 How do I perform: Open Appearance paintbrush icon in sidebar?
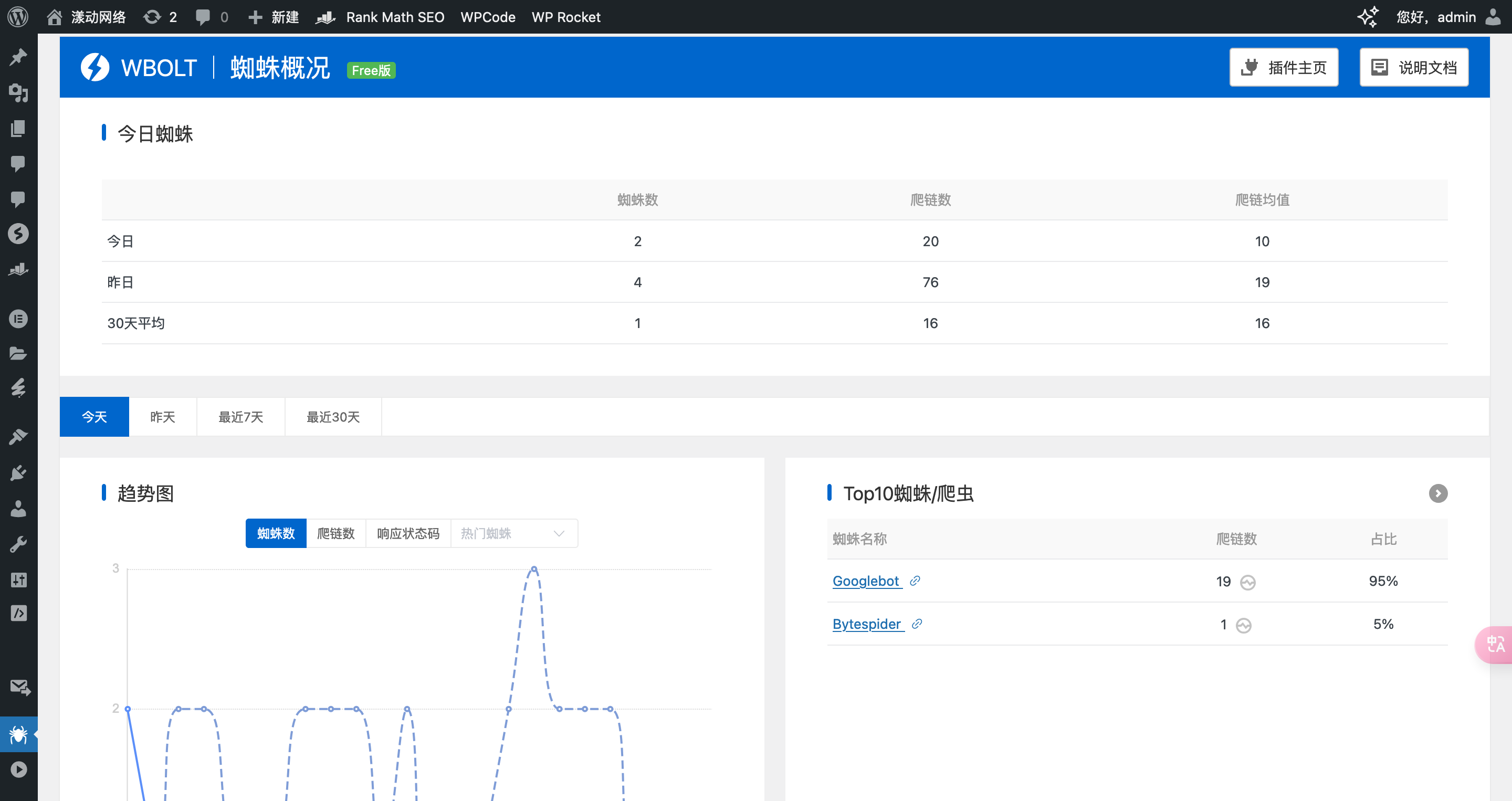[18, 437]
